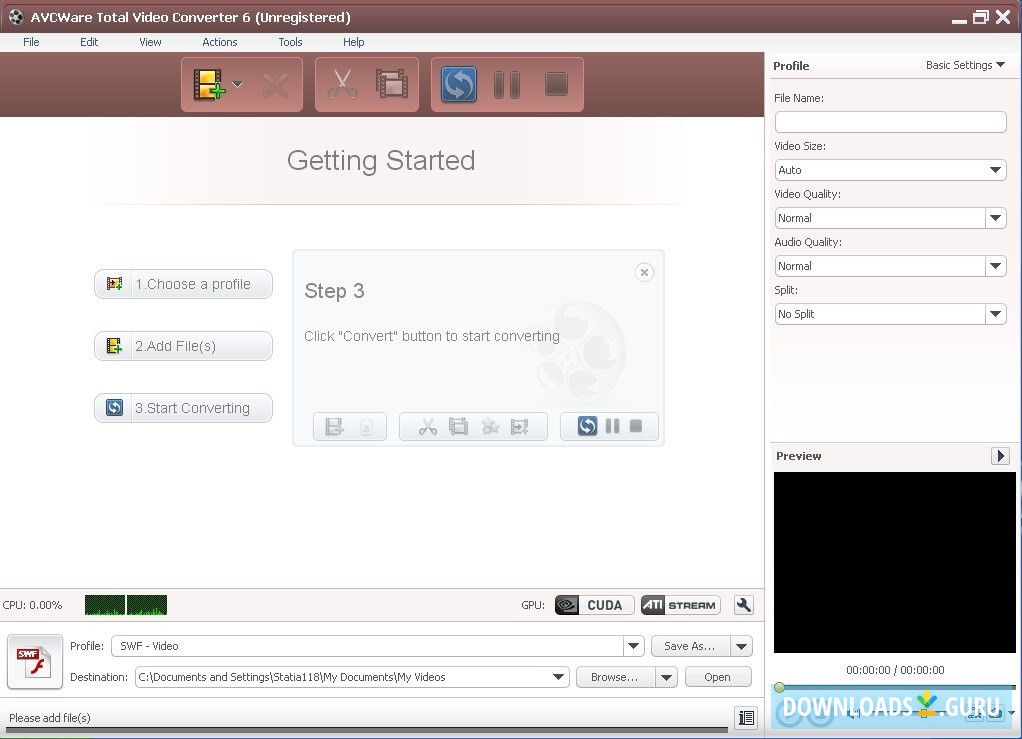Click the filmstrip effects icon in Step 3 panel
The image size is (1022, 739).
point(458,427)
